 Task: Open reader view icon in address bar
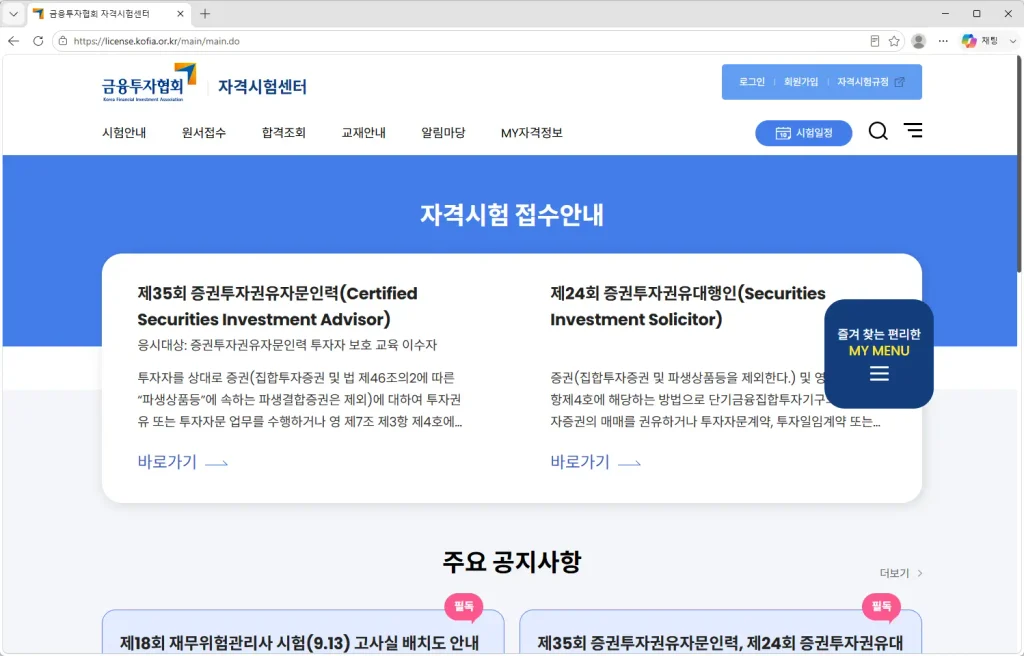[874, 41]
